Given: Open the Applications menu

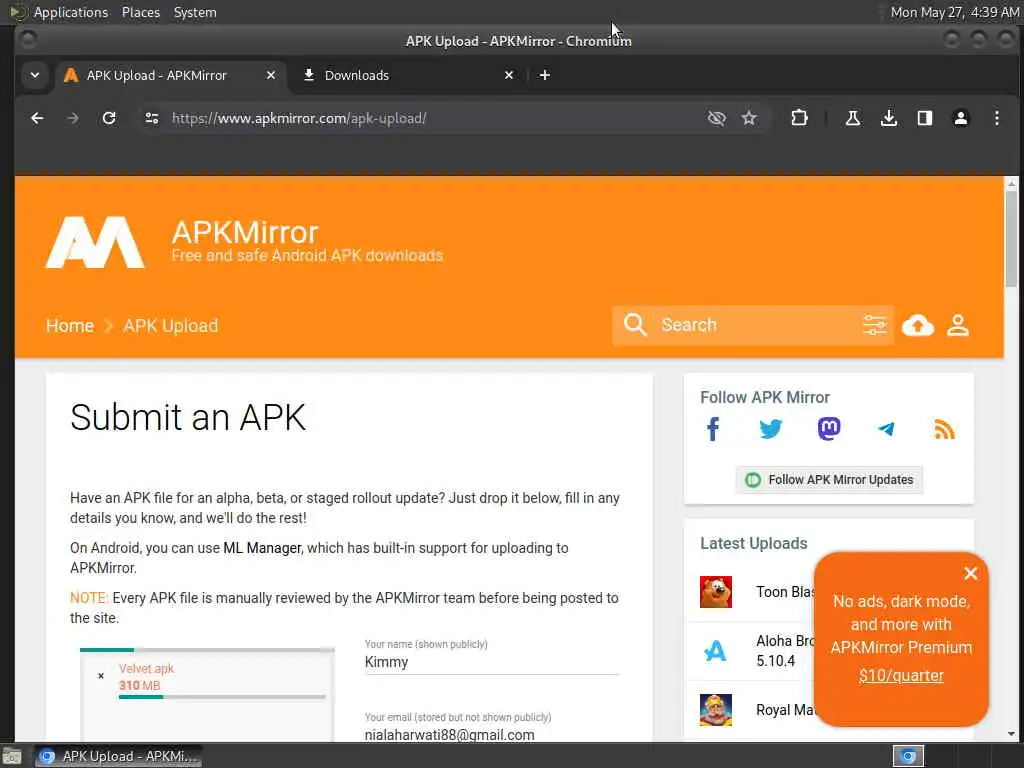Looking at the screenshot, I should point(71,12).
